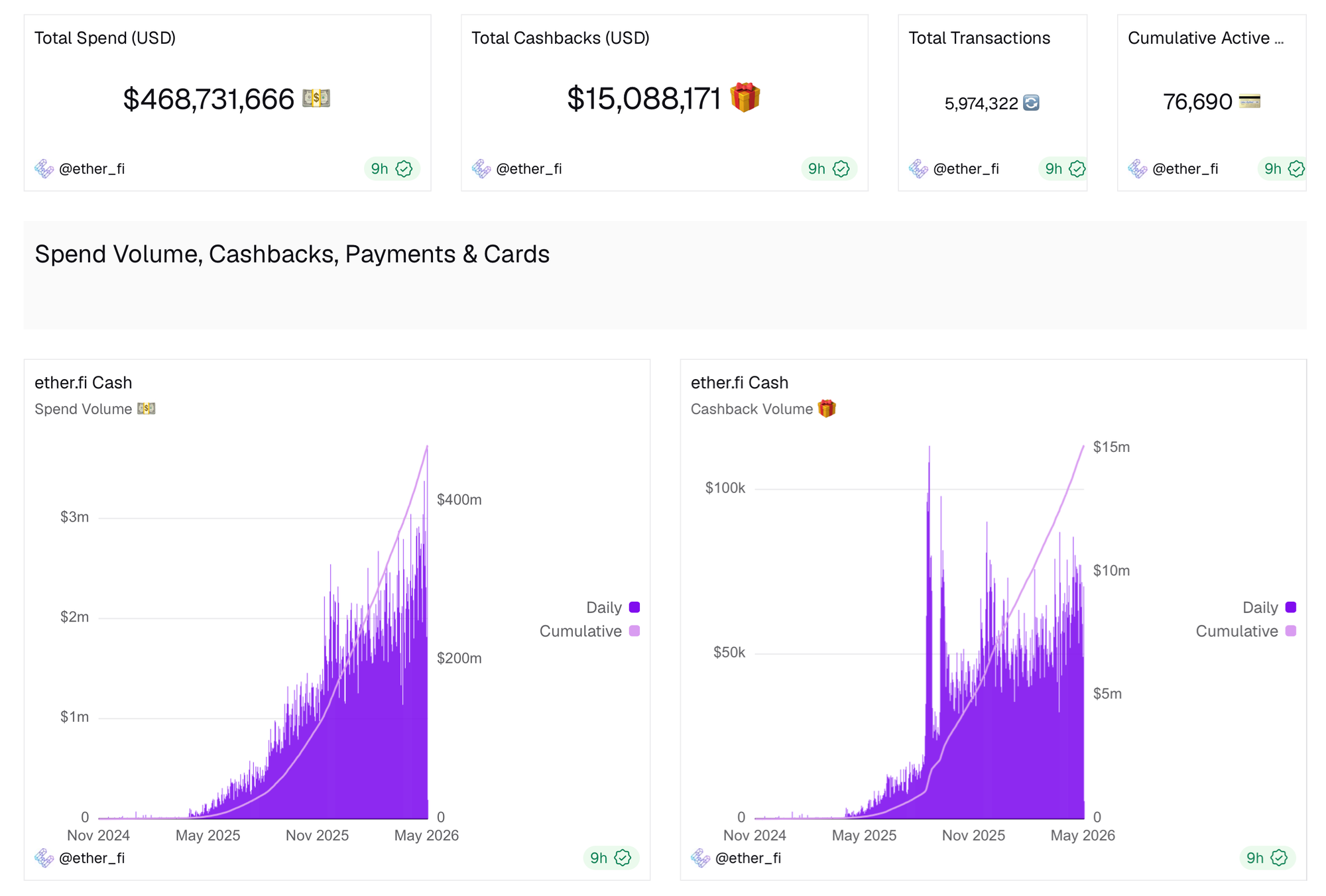Open @ether_fi profile link in Total Spend card
The height and width of the screenshot is (896, 1326).
tap(91, 169)
